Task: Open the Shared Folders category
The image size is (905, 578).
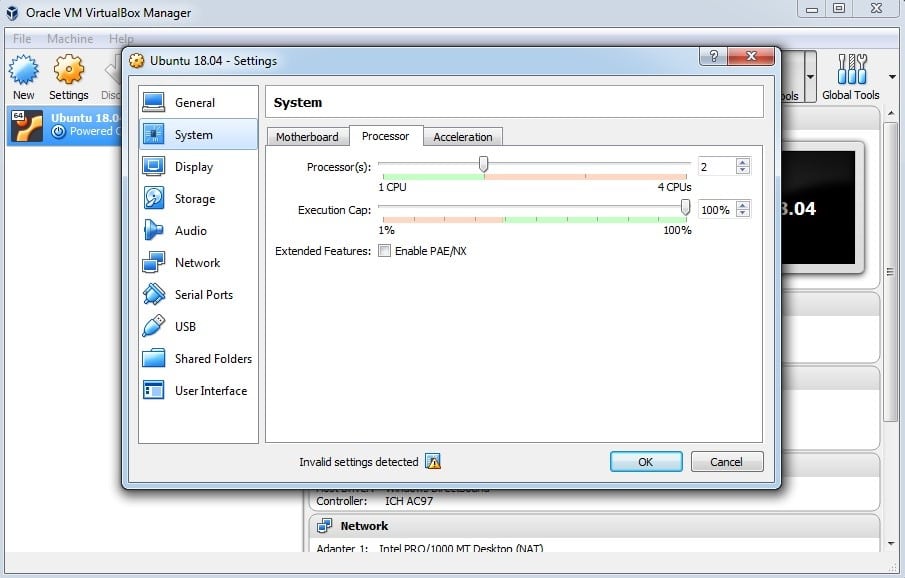Action: click(198, 358)
